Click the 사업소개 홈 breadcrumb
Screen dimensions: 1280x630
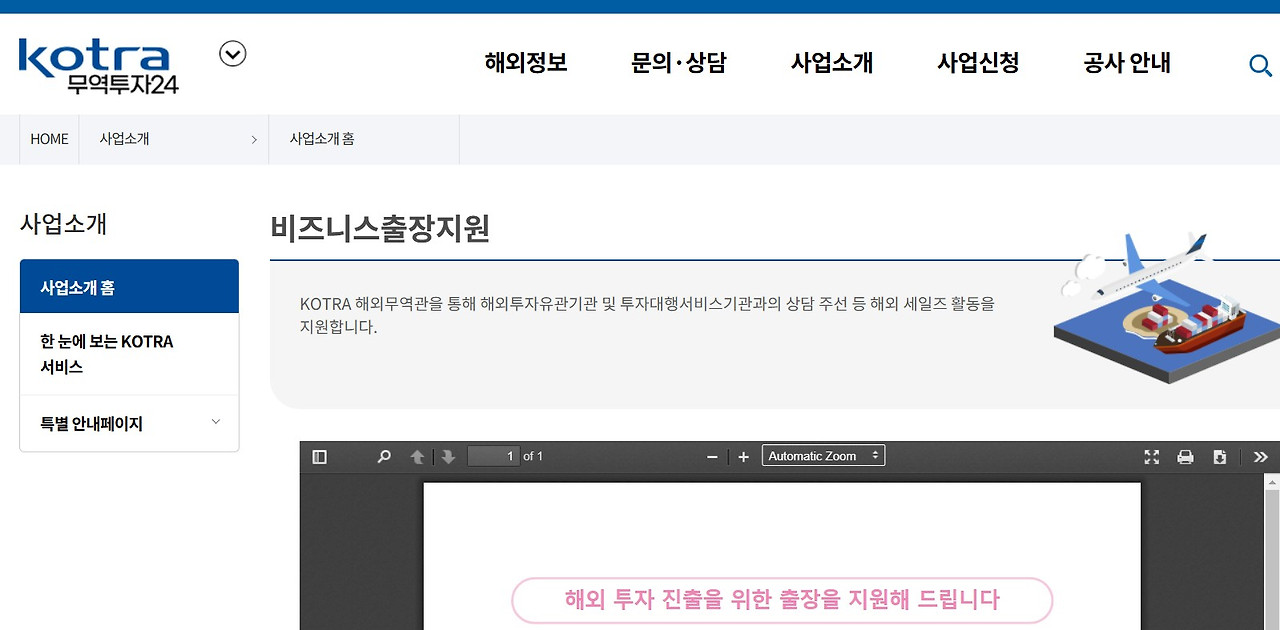point(322,139)
